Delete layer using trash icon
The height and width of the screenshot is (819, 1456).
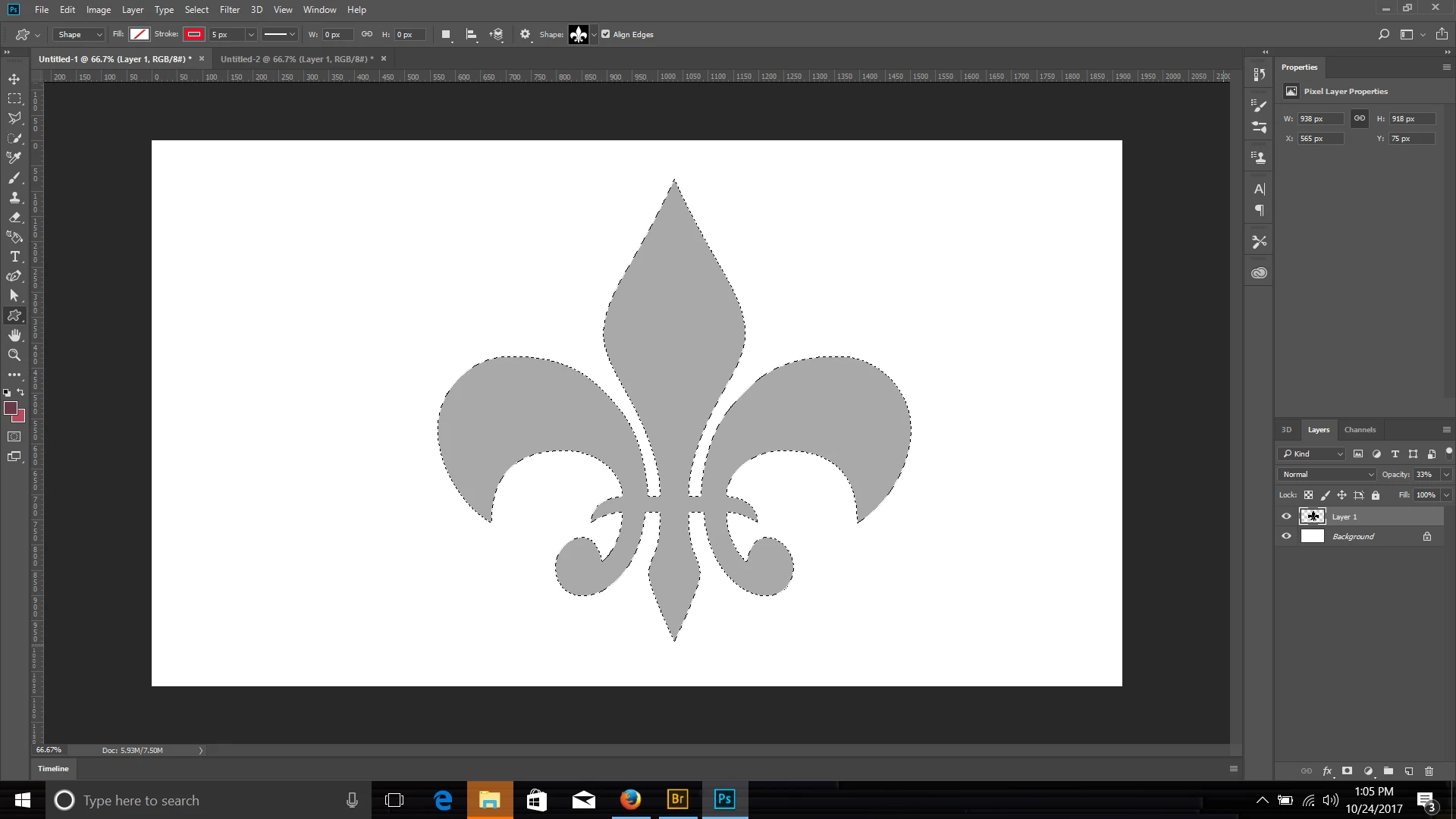pyautogui.click(x=1429, y=771)
